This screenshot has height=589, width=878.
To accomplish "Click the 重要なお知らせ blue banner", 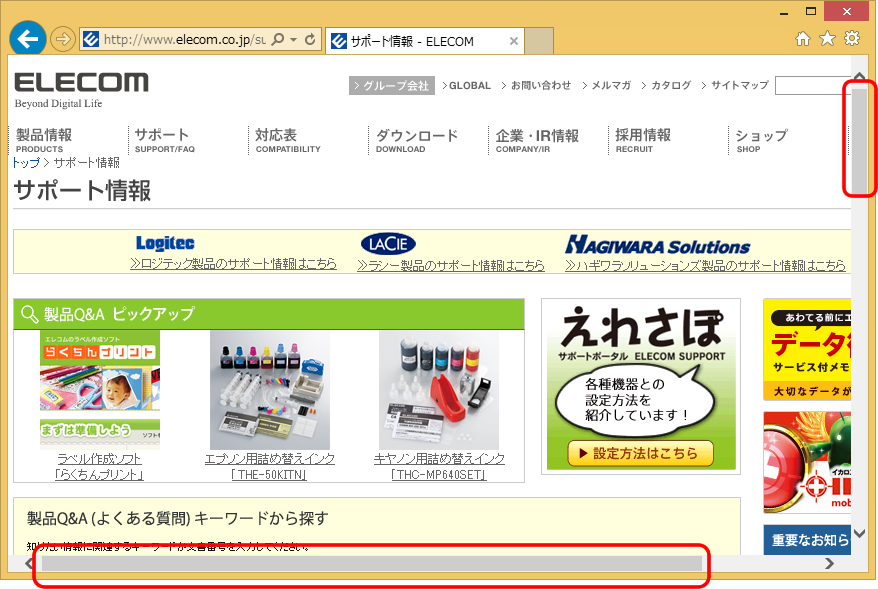I will (807, 540).
